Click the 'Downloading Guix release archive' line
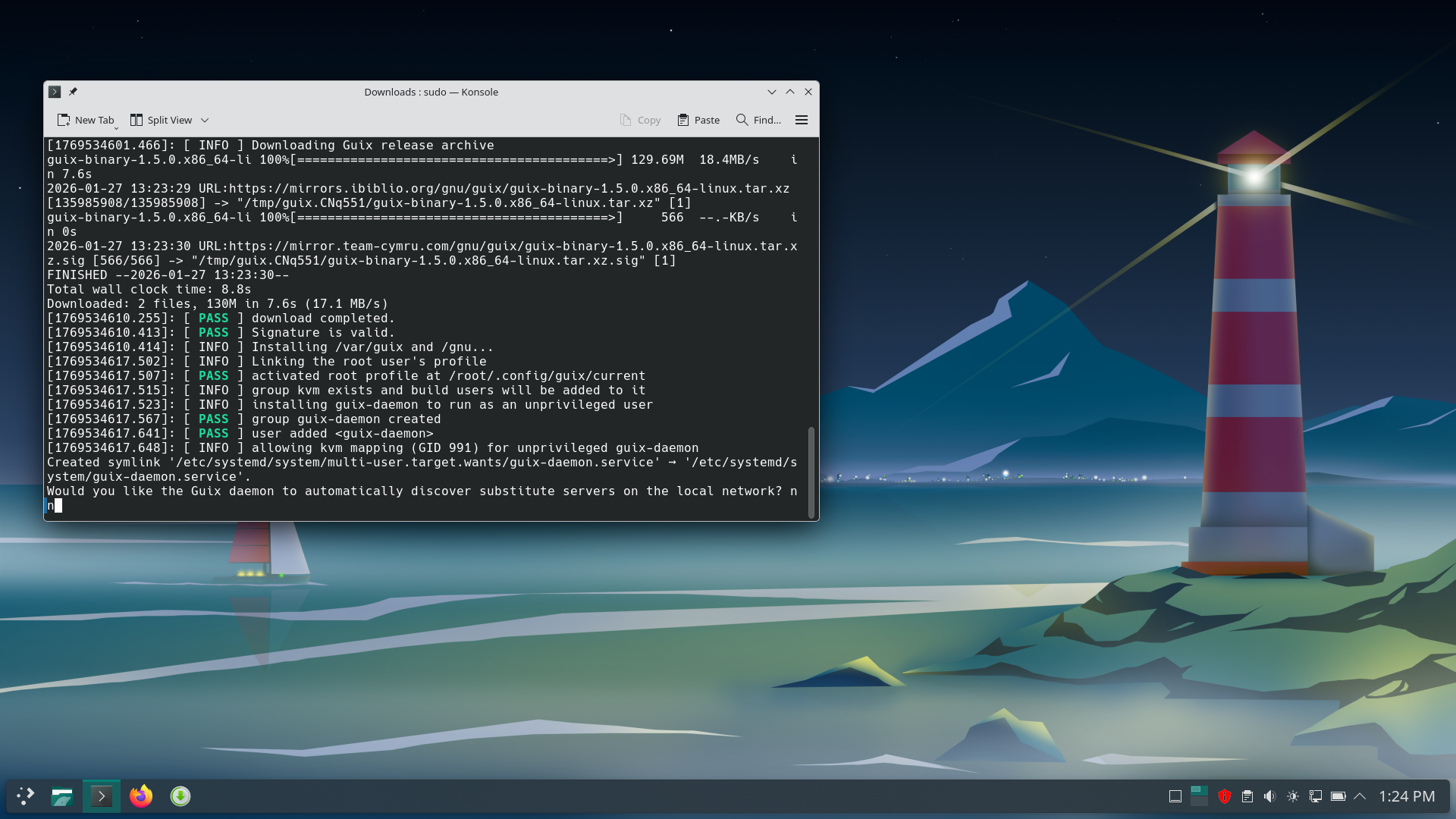Screen dimensions: 1456x819 pos(270,145)
